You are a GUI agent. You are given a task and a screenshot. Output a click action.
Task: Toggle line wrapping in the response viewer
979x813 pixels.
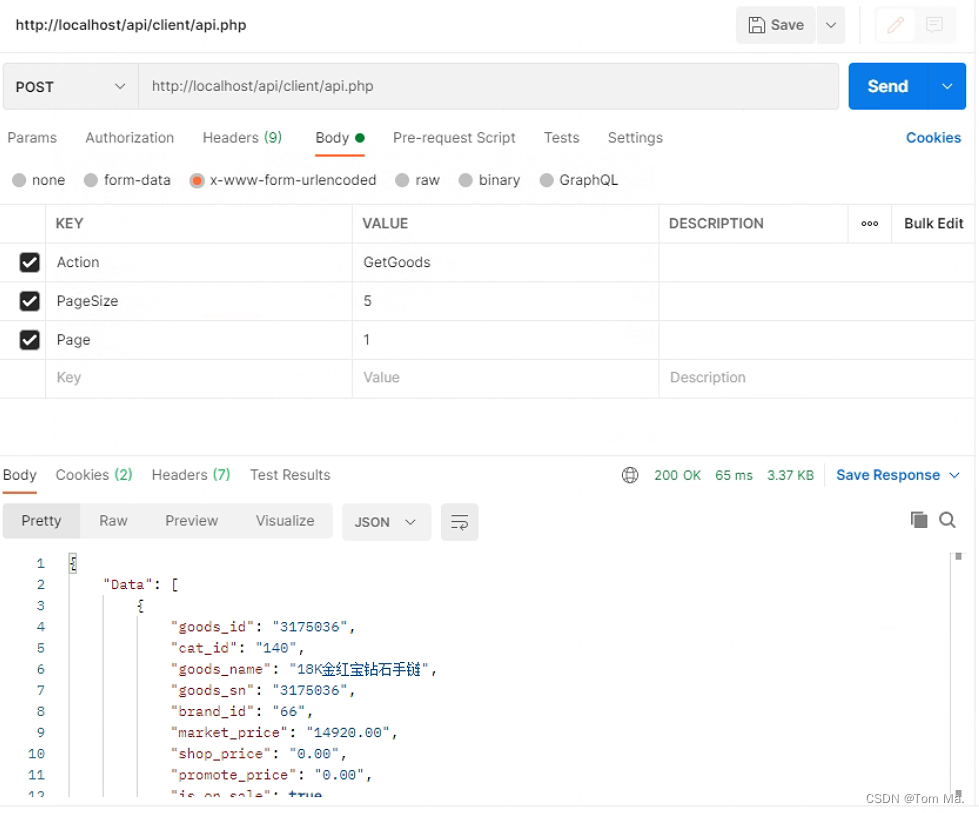pyautogui.click(x=459, y=522)
